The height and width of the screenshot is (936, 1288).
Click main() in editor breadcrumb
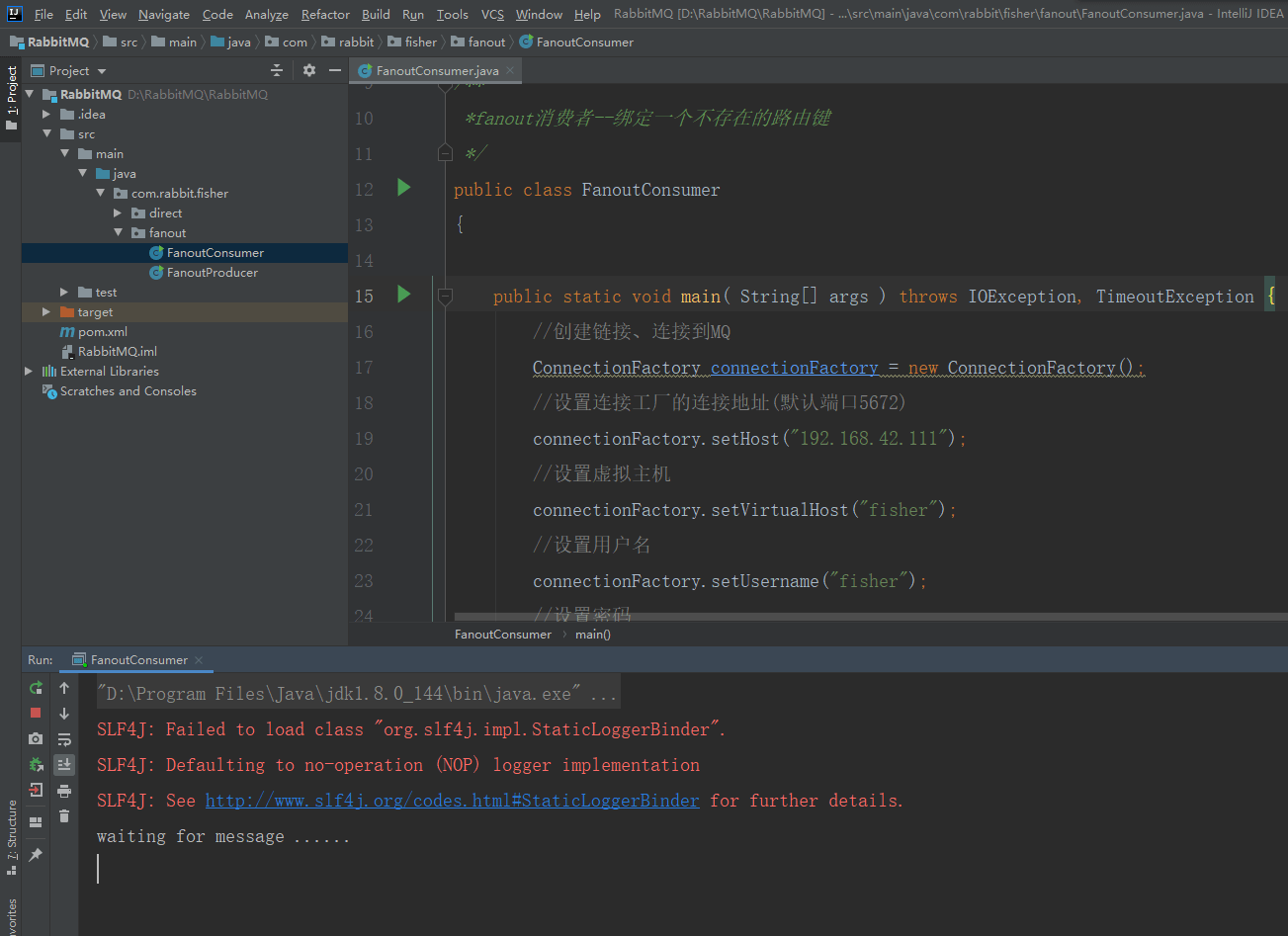[593, 635]
